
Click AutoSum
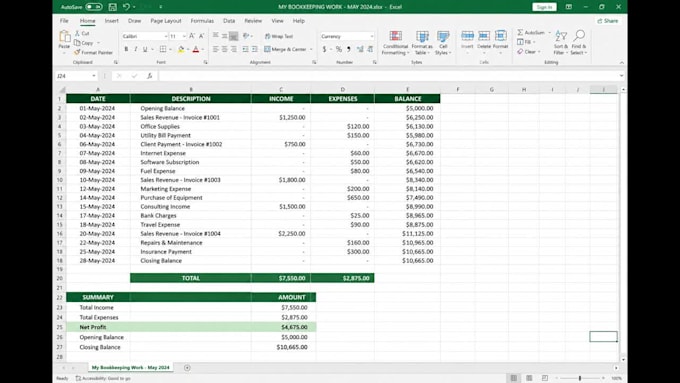[530, 33]
